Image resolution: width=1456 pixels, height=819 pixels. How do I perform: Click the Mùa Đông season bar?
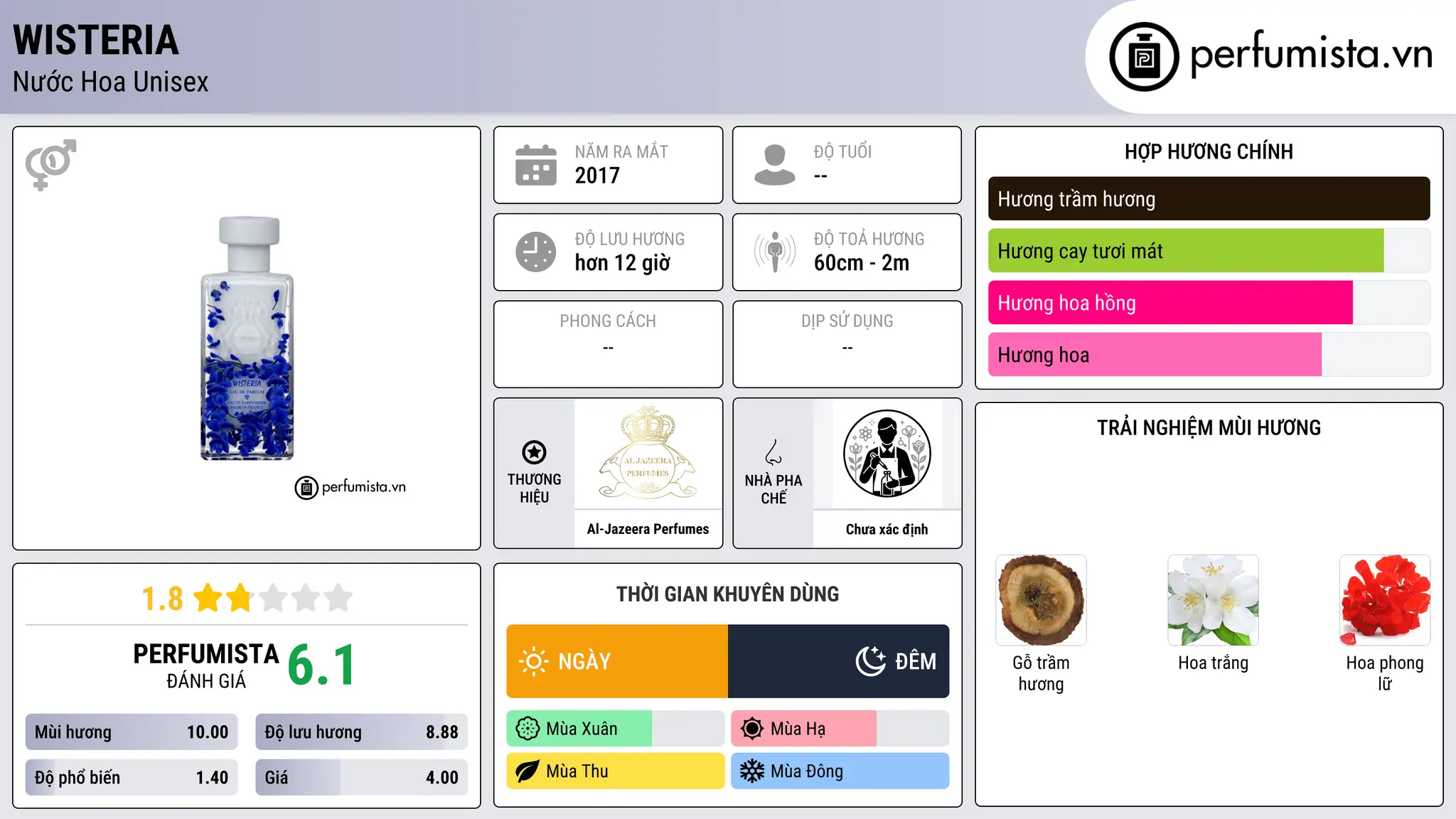click(x=840, y=771)
